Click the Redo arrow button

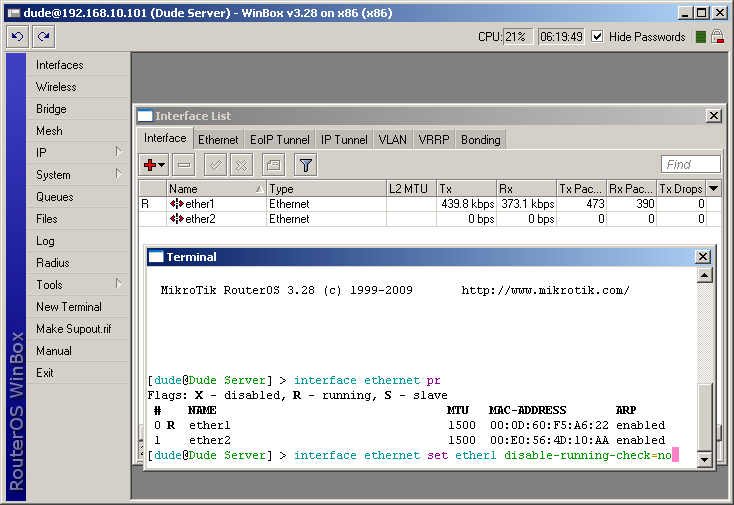pos(44,37)
